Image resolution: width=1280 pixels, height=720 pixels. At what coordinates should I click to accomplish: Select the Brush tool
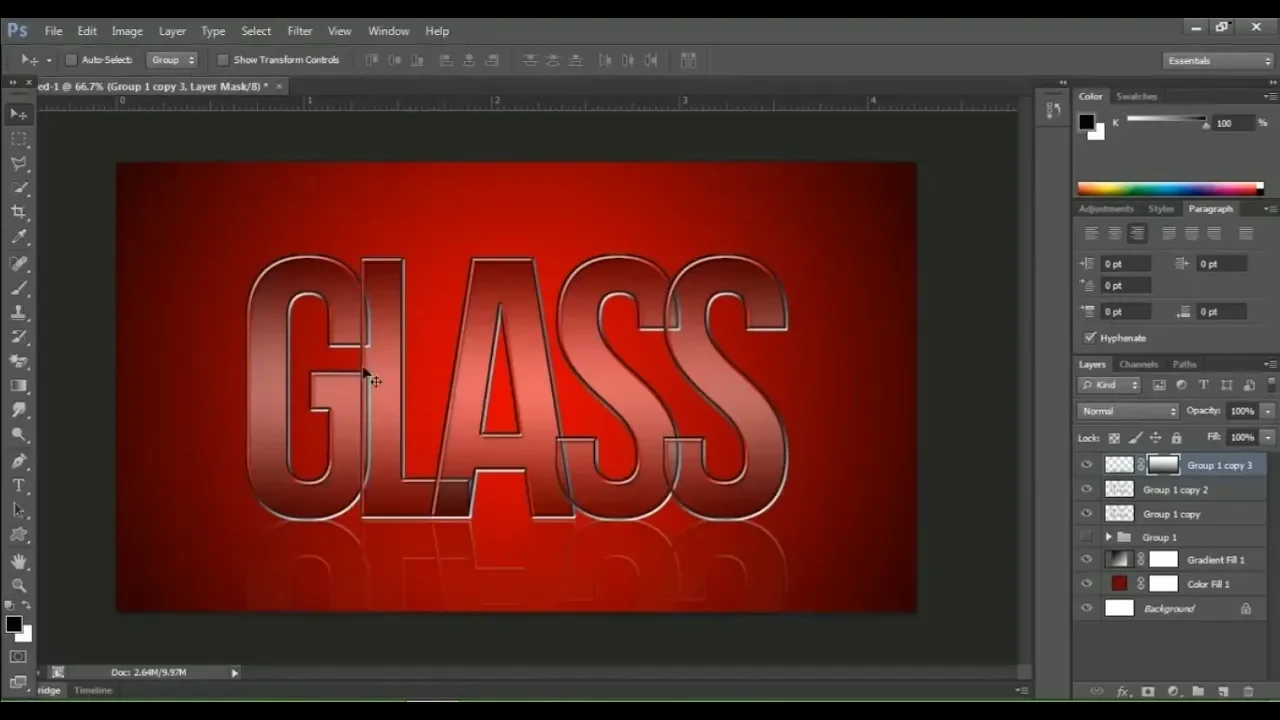pyautogui.click(x=19, y=288)
